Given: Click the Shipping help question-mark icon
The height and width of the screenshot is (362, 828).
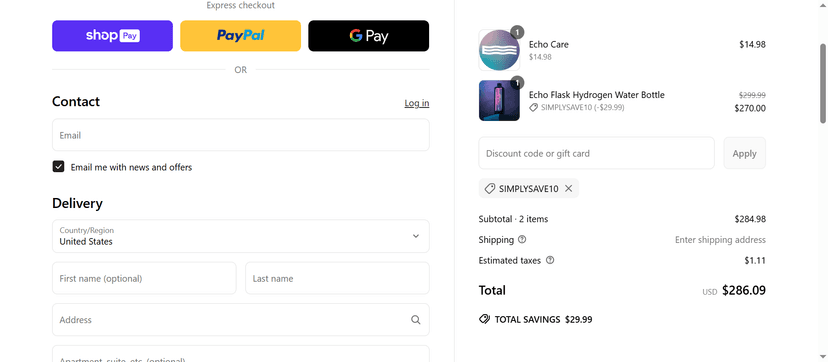Looking at the screenshot, I should pos(522,240).
